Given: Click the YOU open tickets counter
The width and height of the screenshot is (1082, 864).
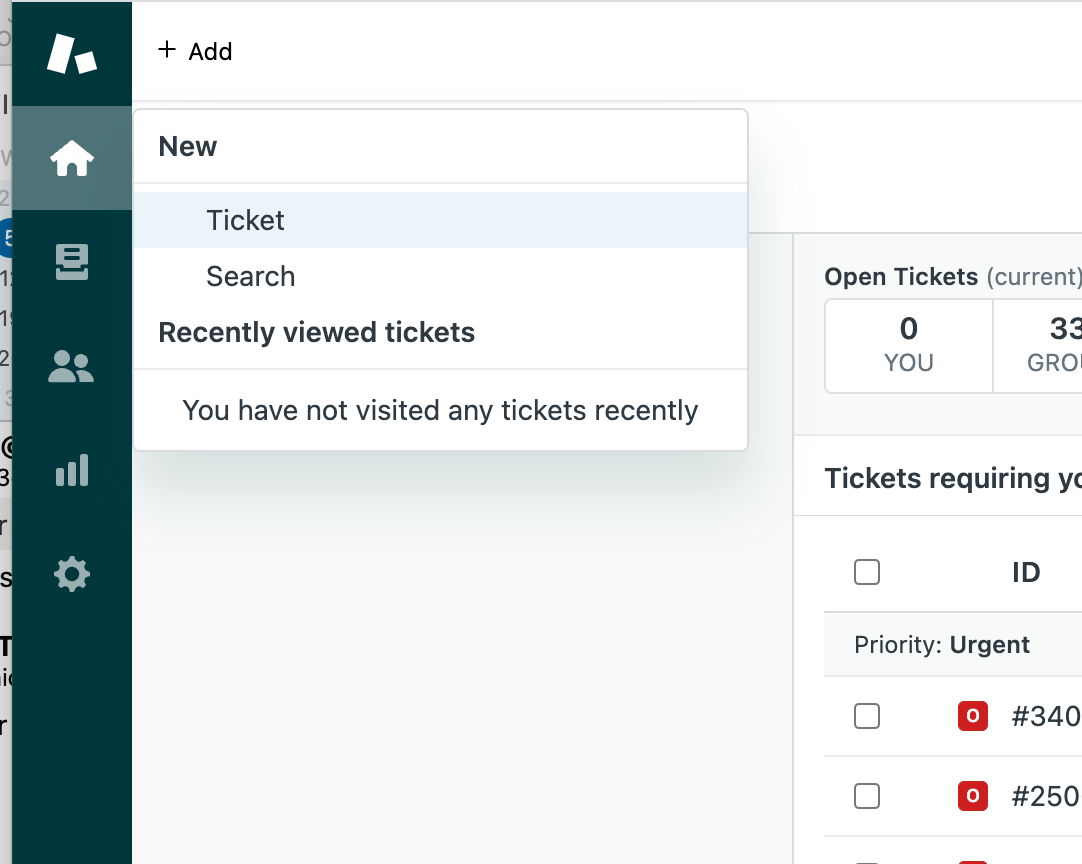Looking at the screenshot, I should click(908, 345).
